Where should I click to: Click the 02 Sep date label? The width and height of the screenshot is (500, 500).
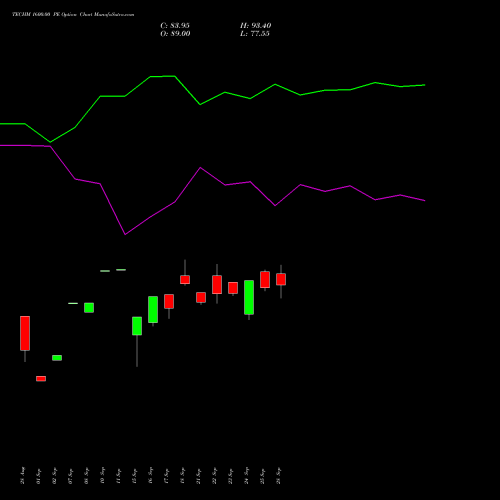54,476
